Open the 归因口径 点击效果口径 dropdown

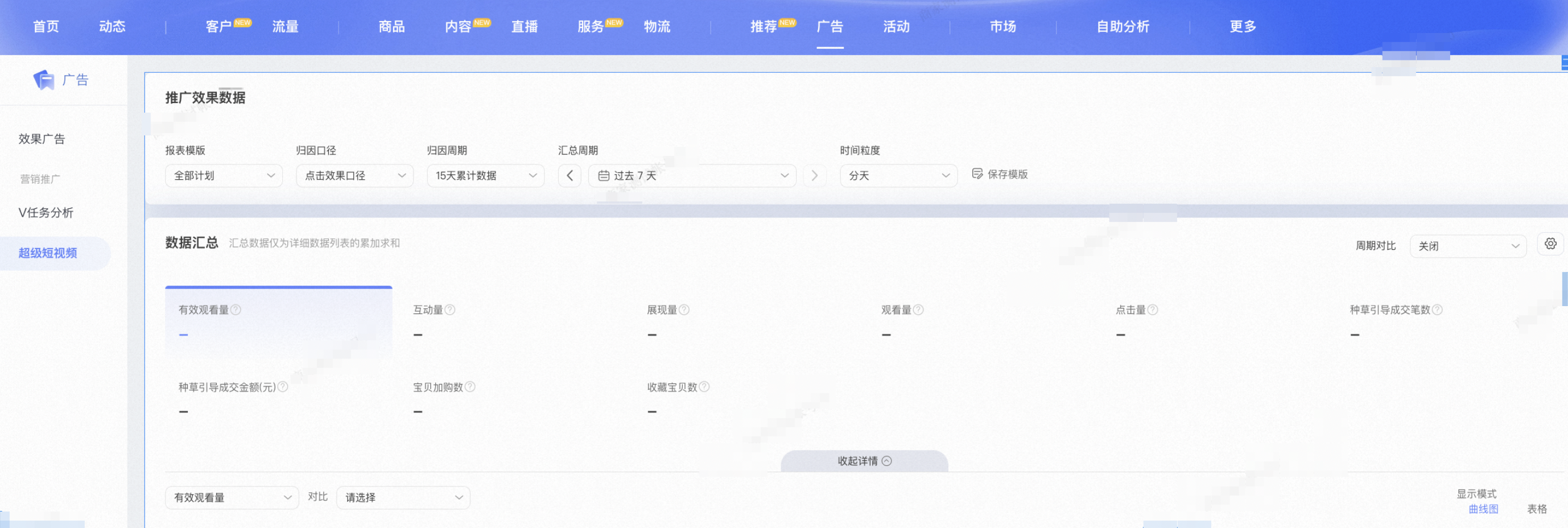coord(354,175)
